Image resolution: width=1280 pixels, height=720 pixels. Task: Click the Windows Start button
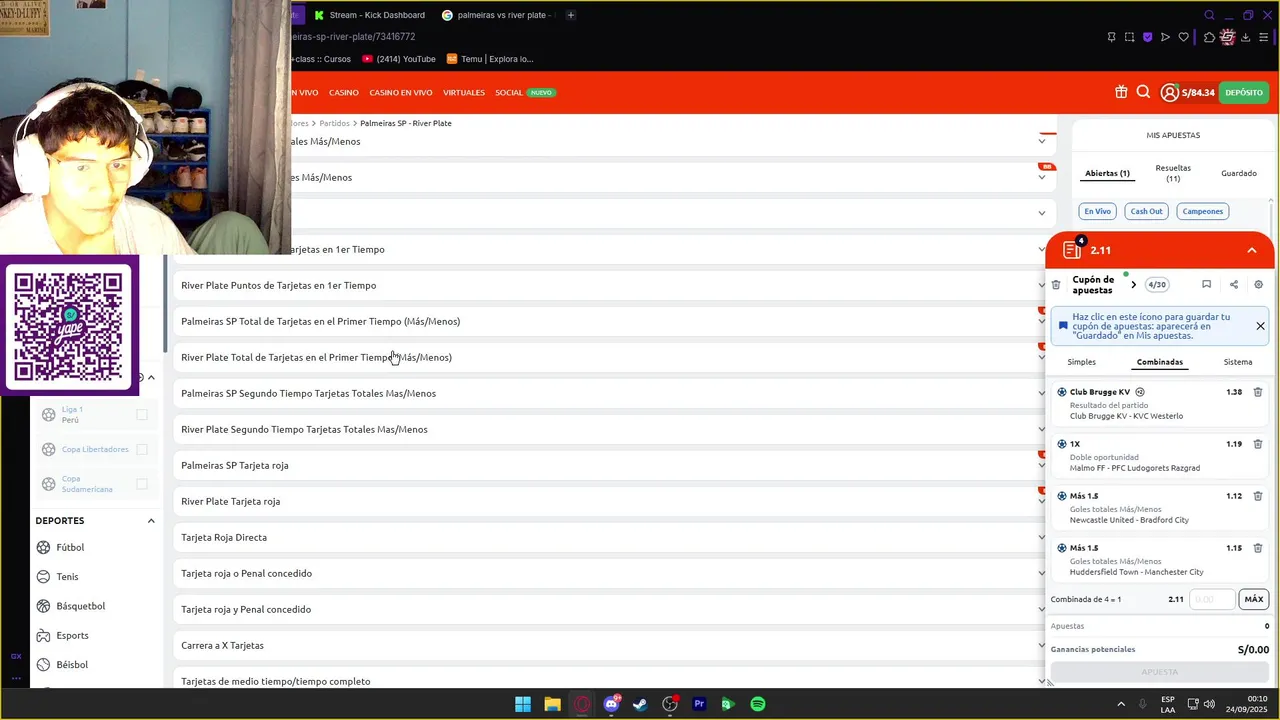(x=523, y=704)
